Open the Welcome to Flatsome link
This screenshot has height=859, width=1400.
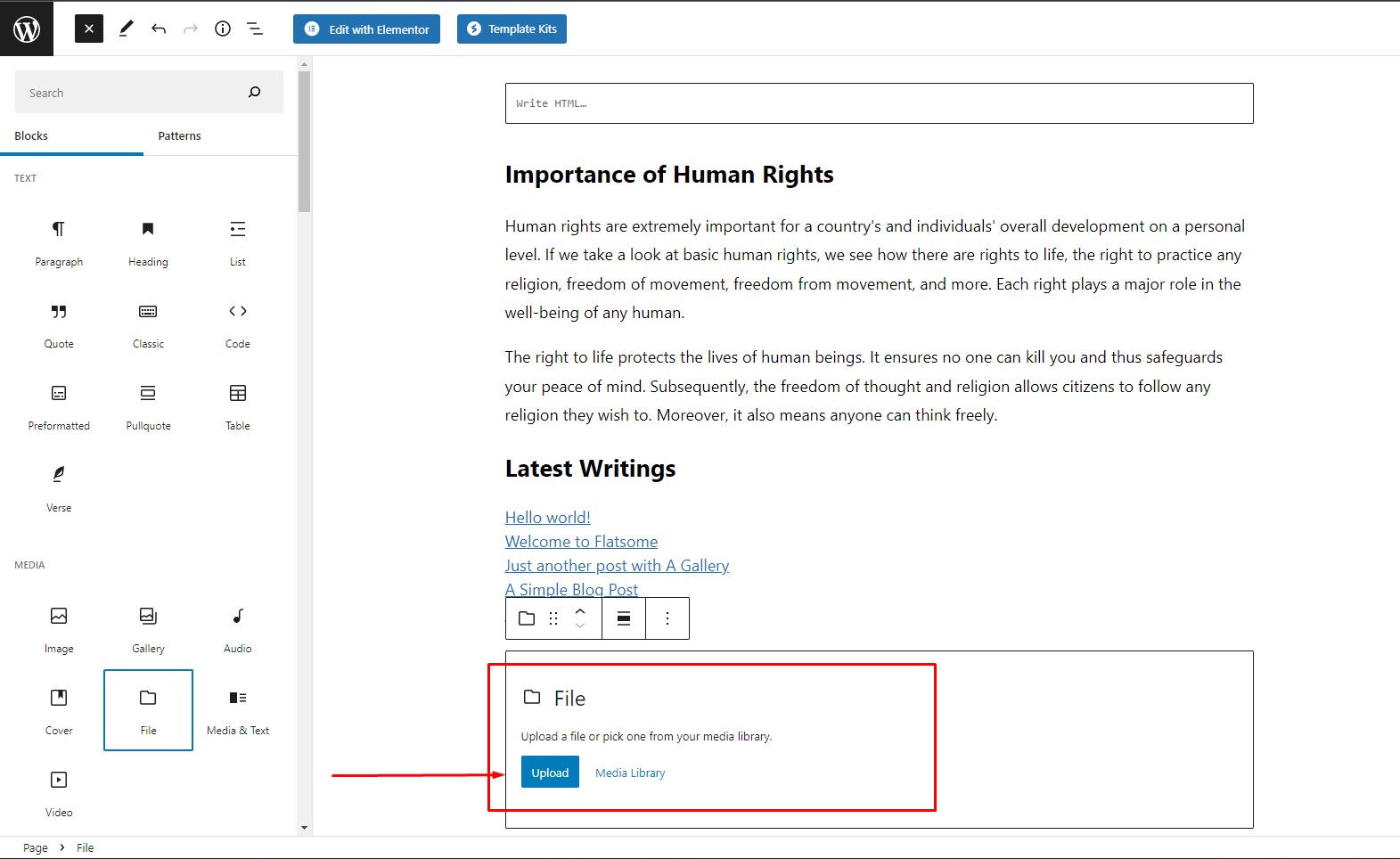coord(581,542)
